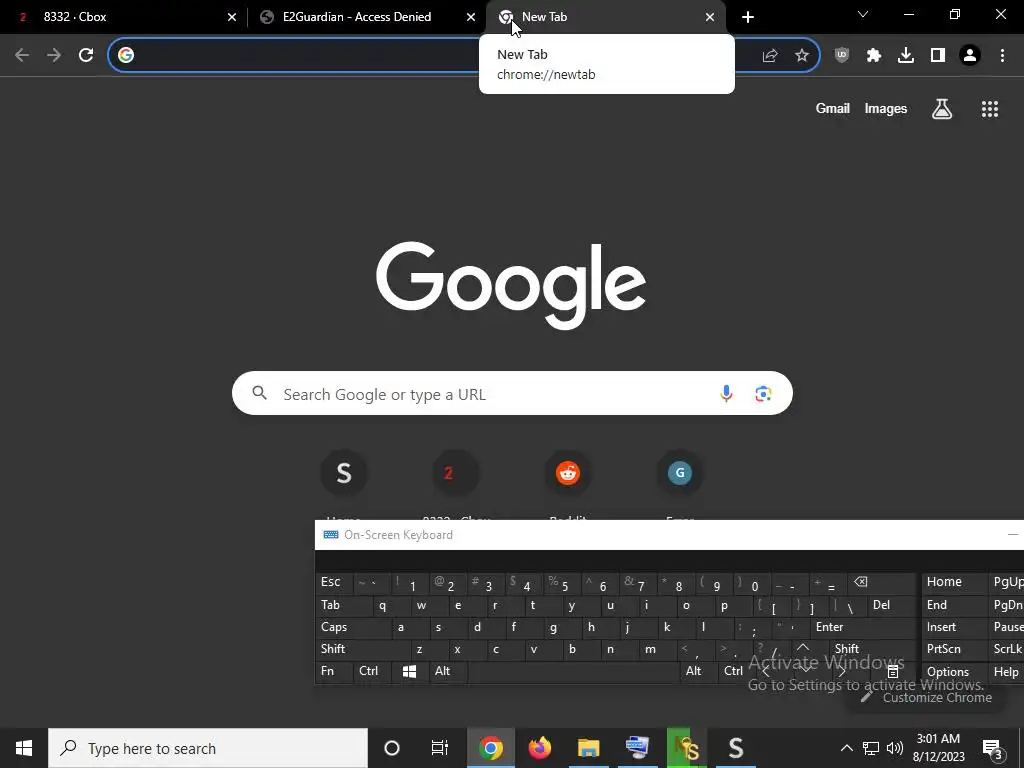
Task: Click the Del key on On-Screen Keyboard
Action: point(891,605)
